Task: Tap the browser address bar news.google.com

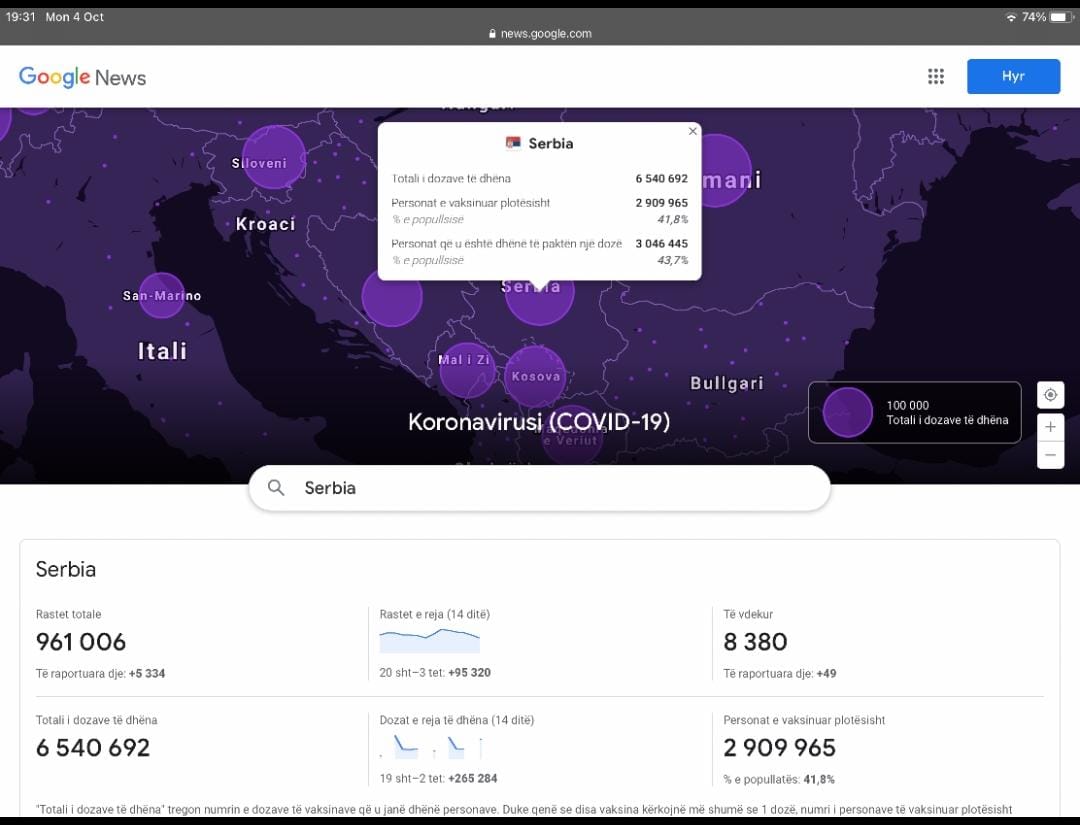Action: point(540,33)
